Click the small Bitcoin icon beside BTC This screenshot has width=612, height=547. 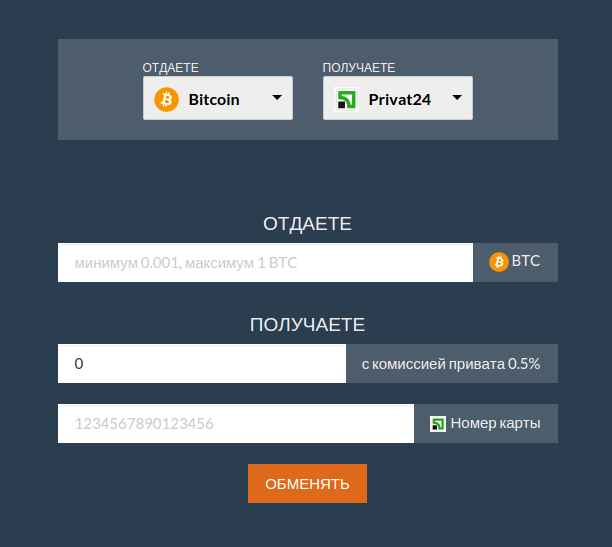point(498,262)
